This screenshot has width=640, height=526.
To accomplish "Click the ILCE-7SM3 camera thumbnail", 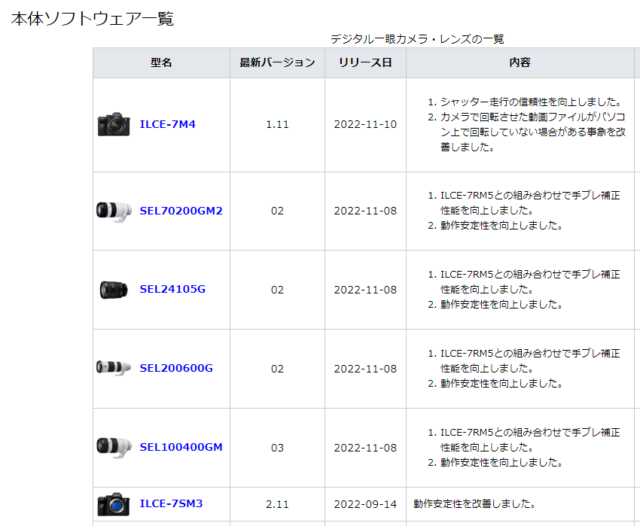I will pos(114,504).
